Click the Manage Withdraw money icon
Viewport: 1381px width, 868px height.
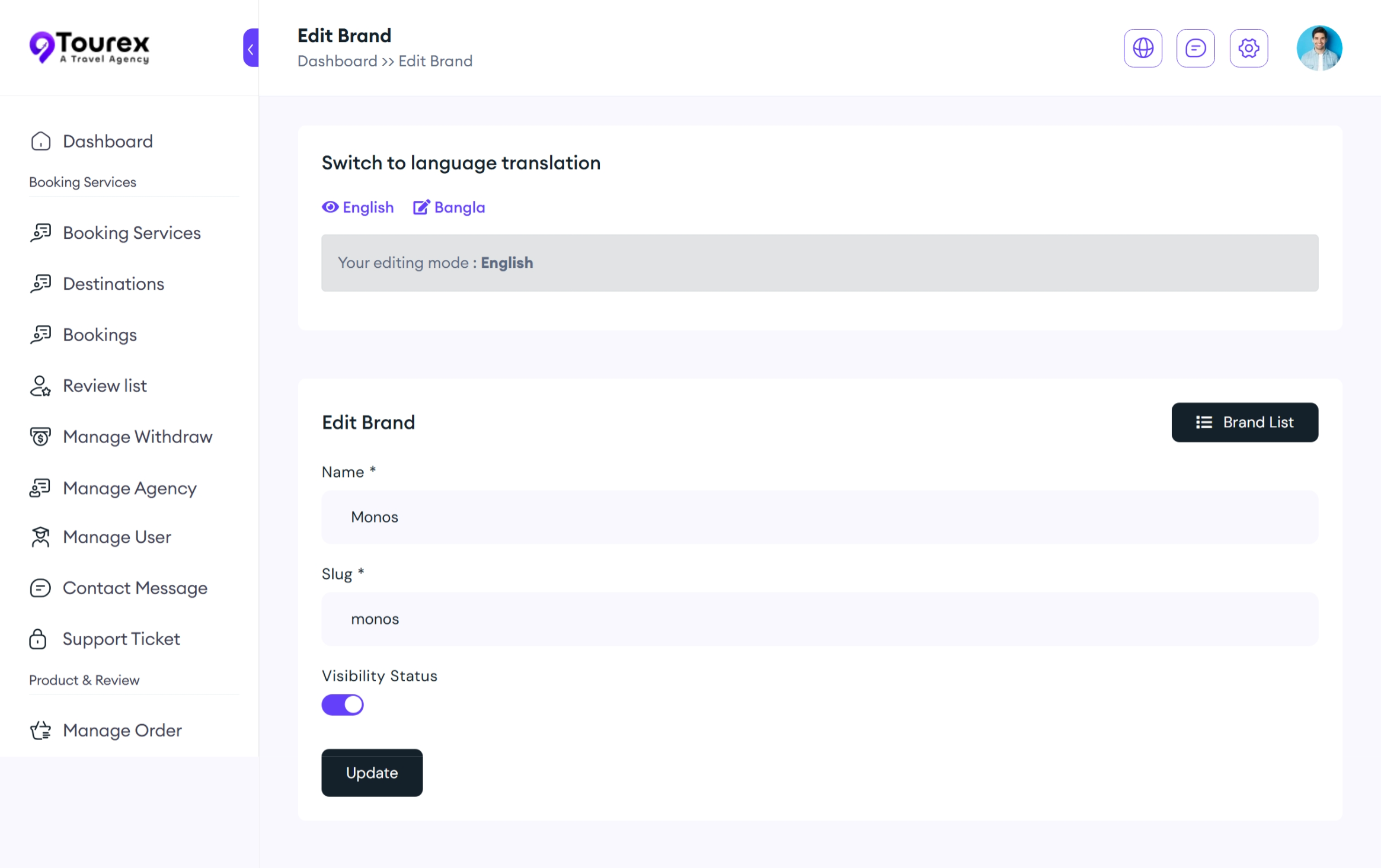coord(40,437)
